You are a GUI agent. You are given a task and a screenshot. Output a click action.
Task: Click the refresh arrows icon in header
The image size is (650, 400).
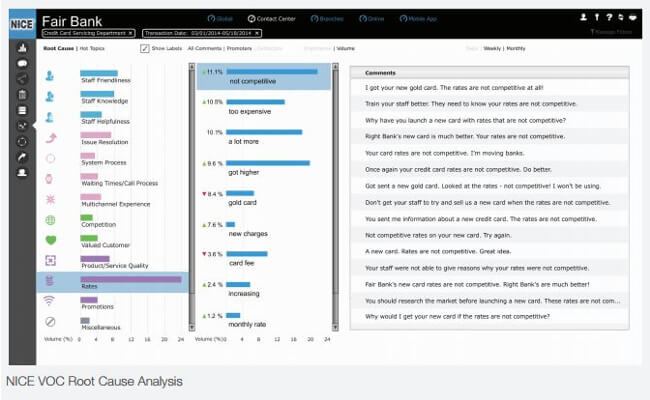coord(621,17)
